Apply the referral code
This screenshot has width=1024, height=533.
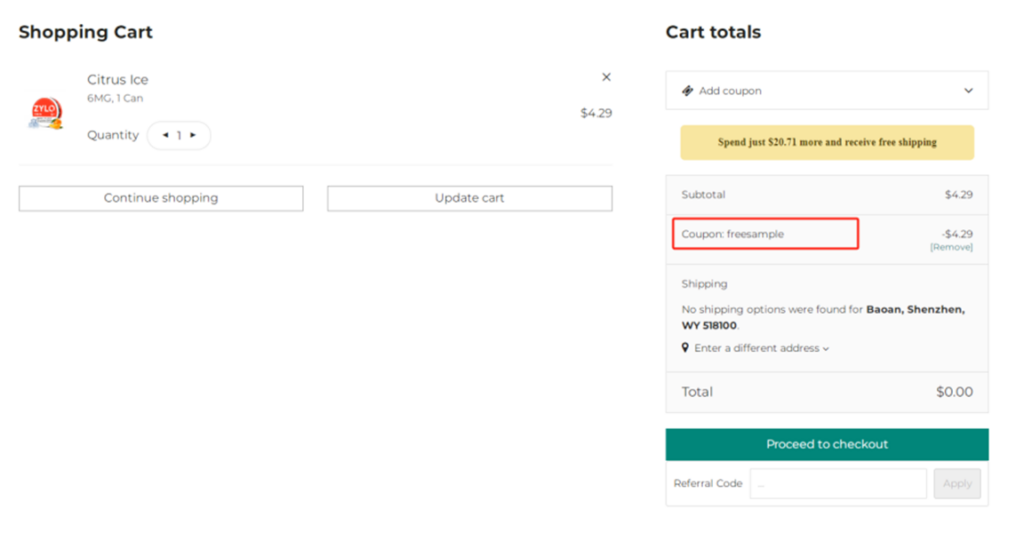(x=957, y=484)
